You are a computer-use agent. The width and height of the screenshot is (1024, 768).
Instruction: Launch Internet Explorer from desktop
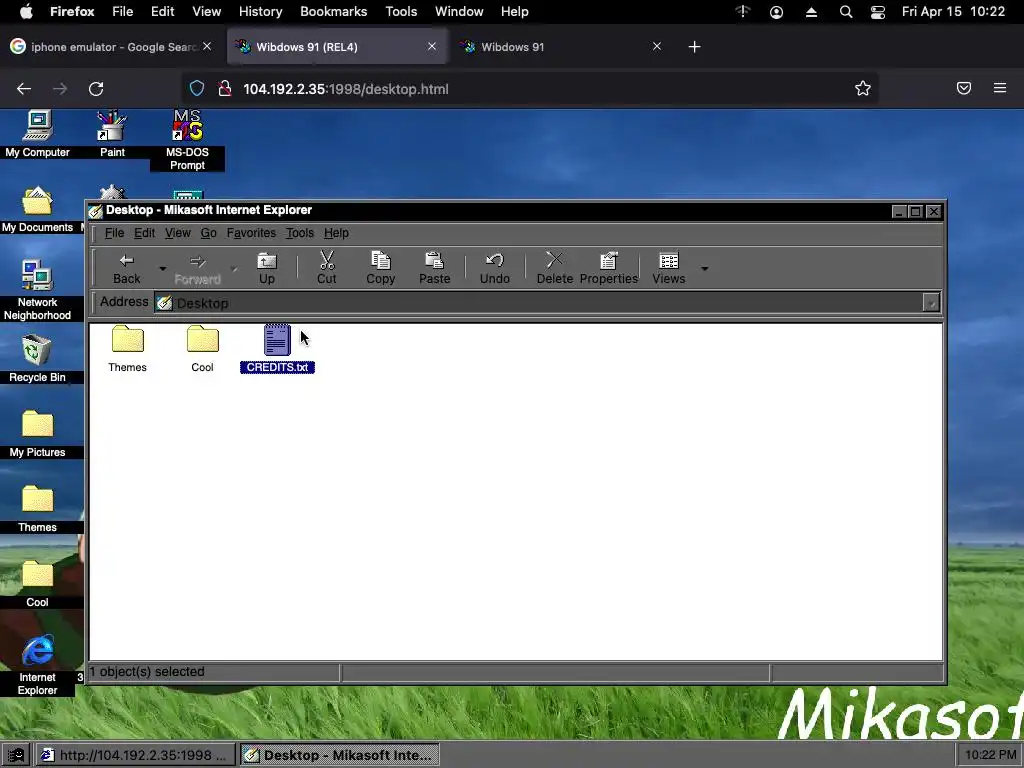point(37,664)
